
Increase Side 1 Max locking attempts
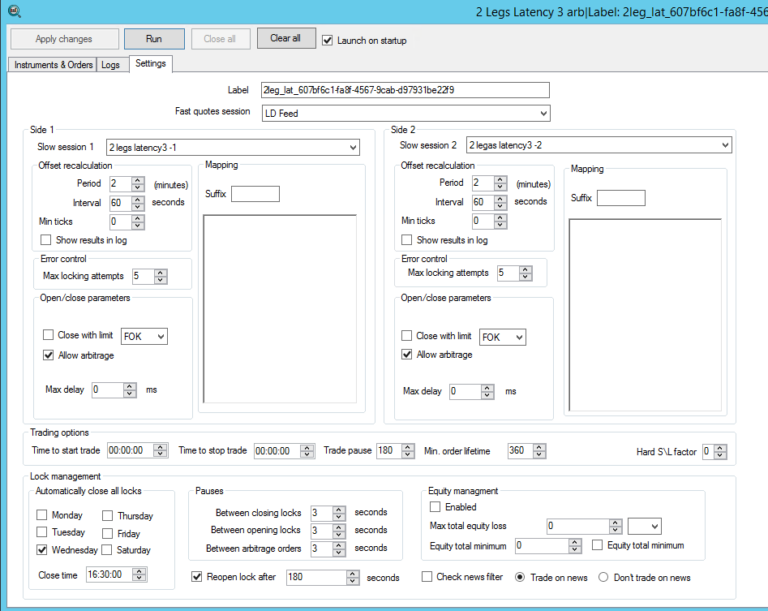coord(160,271)
